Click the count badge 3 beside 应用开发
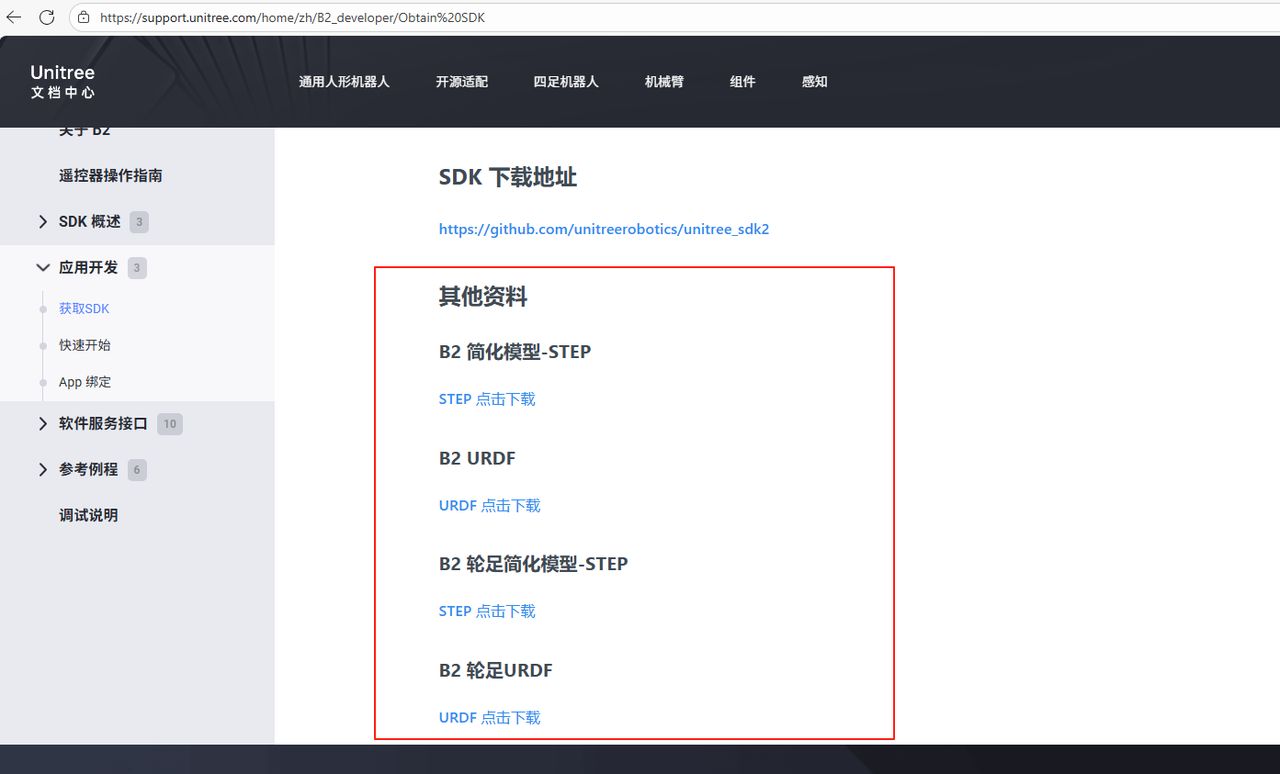1280x774 pixels. pos(137,268)
